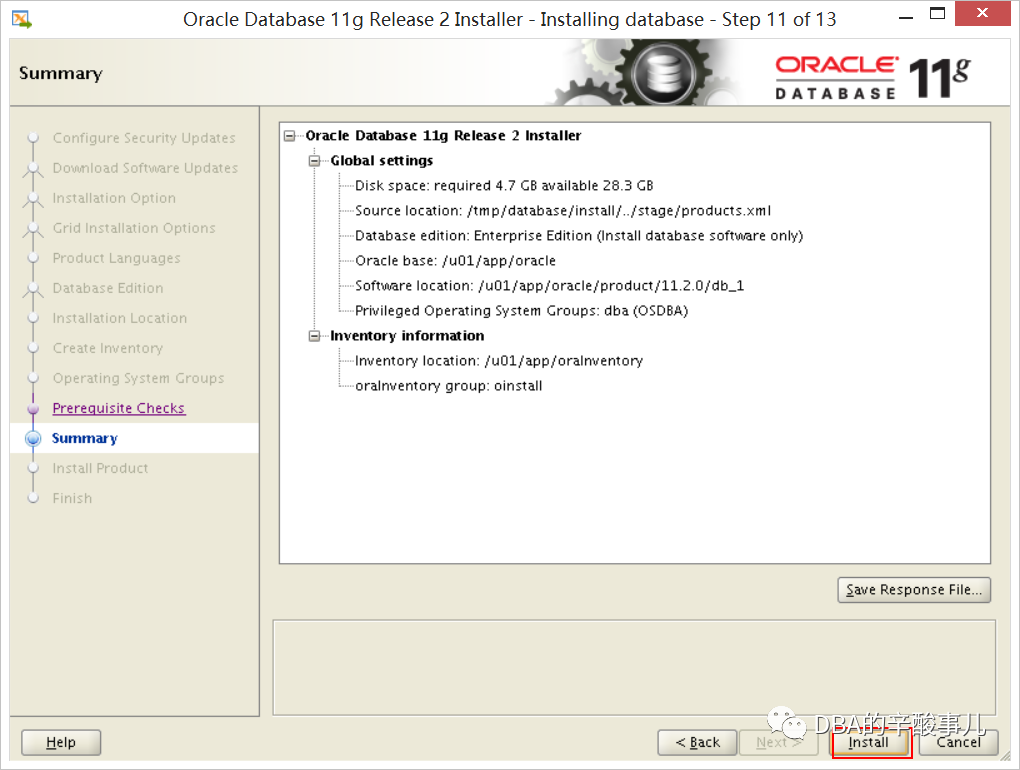Click the Configure Security Updates step bullet

[33, 138]
